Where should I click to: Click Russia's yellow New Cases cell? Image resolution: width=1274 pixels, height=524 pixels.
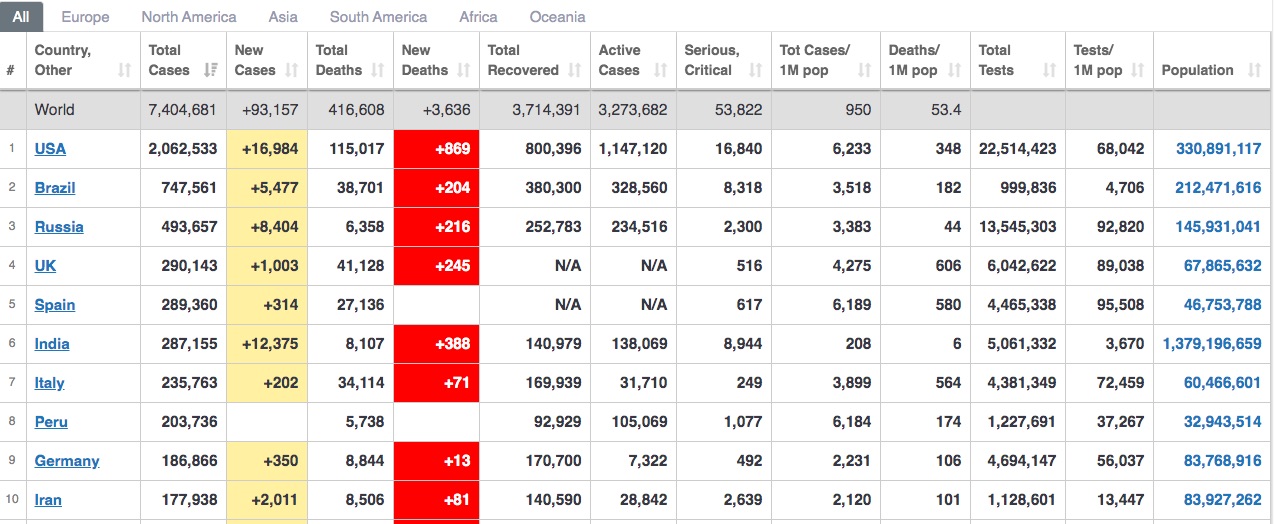click(x=266, y=227)
